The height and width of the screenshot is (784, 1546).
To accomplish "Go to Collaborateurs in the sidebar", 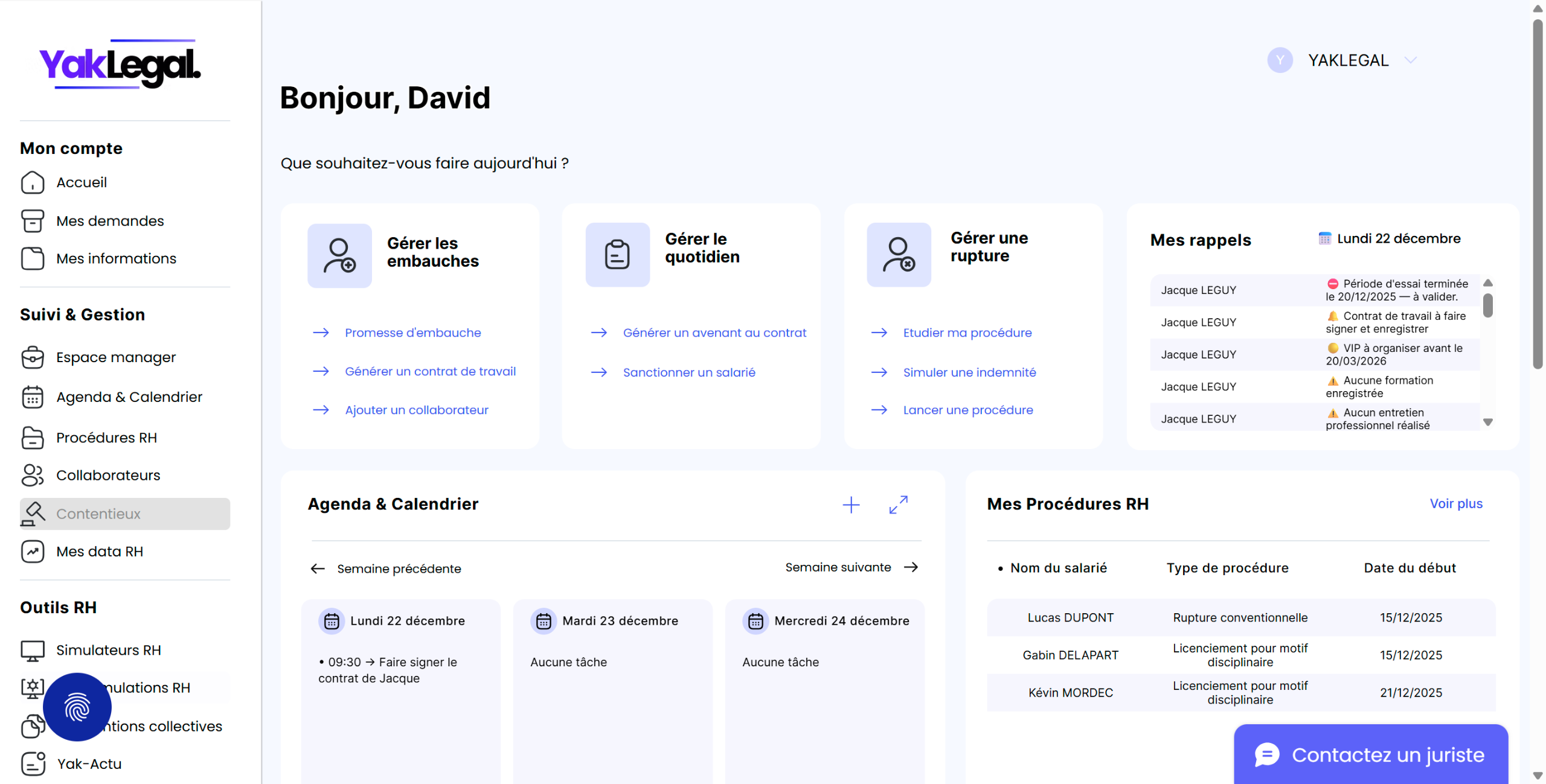I will [x=107, y=476].
